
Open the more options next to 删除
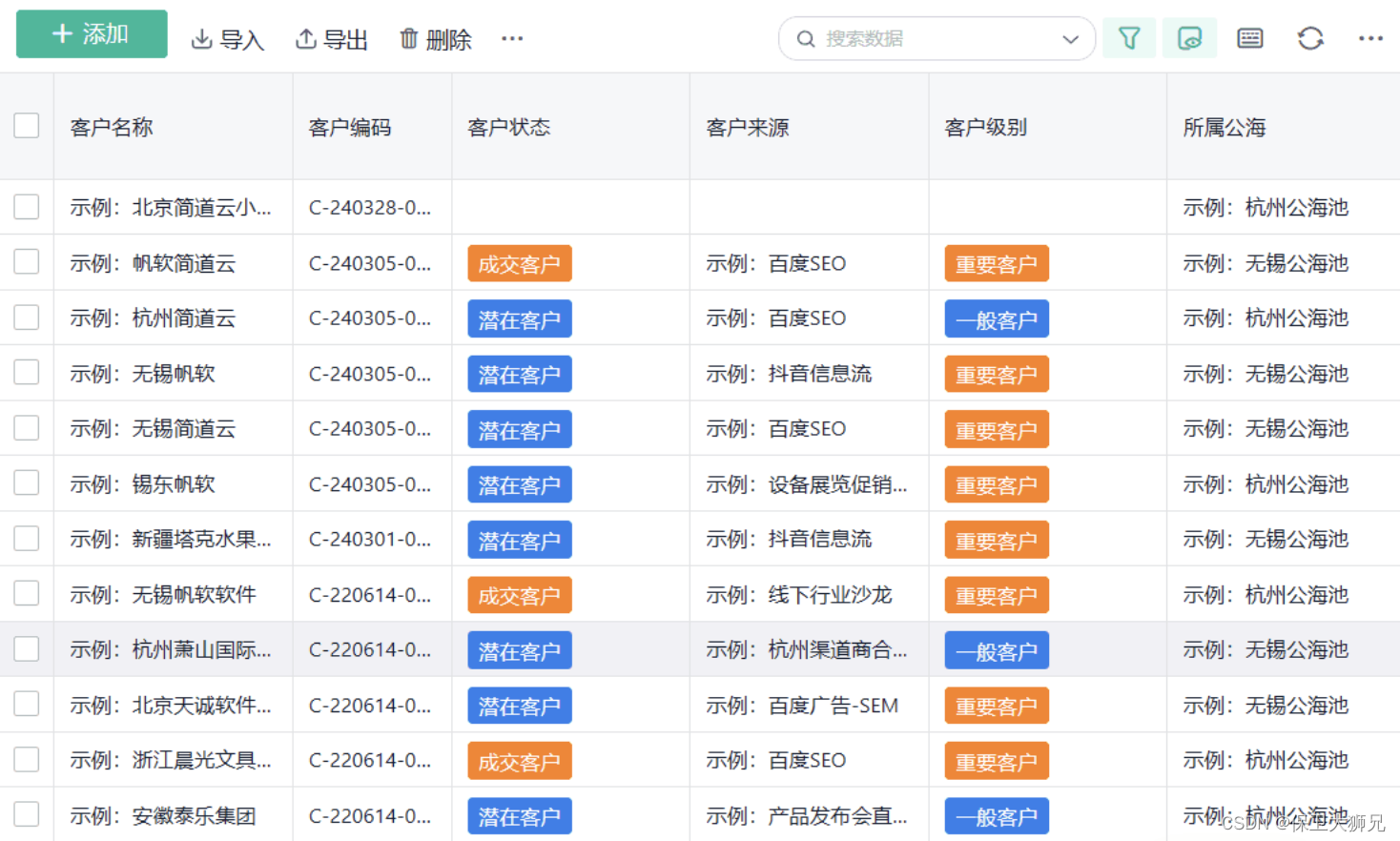(x=512, y=39)
